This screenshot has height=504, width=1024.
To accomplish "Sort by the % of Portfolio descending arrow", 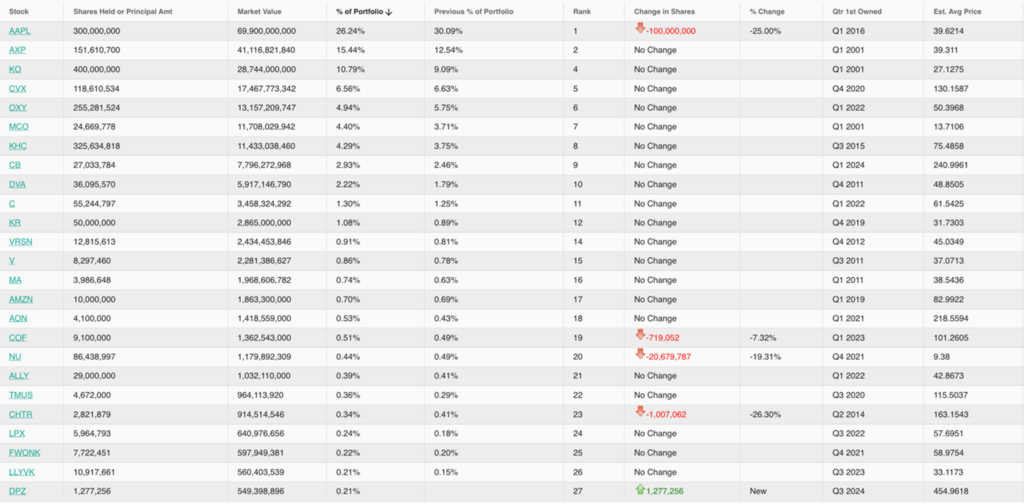I will pyautogui.click(x=388, y=11).
